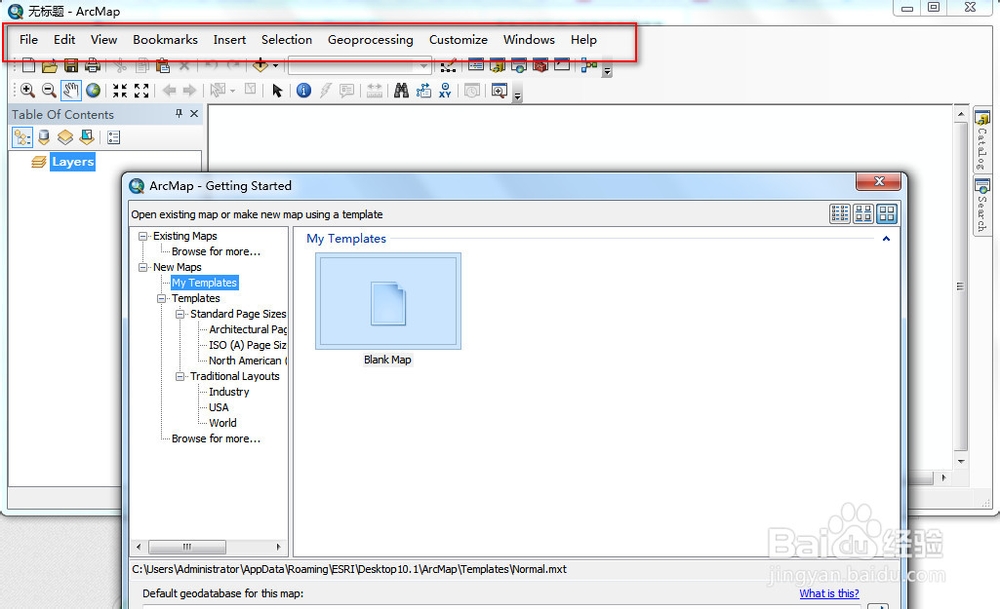
Task: Select the Select Elements arrow tool
Action: coord(277,91)
